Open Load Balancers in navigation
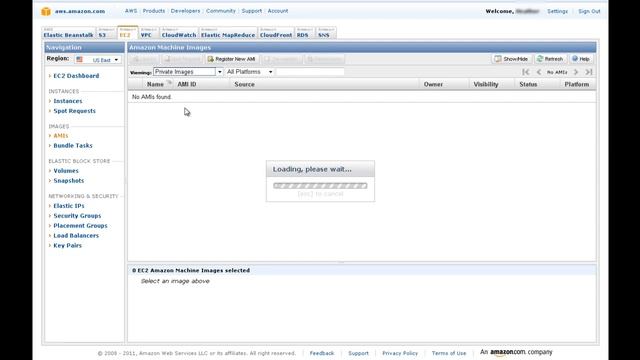Screen dimensions: 640x360 [76, 236]
